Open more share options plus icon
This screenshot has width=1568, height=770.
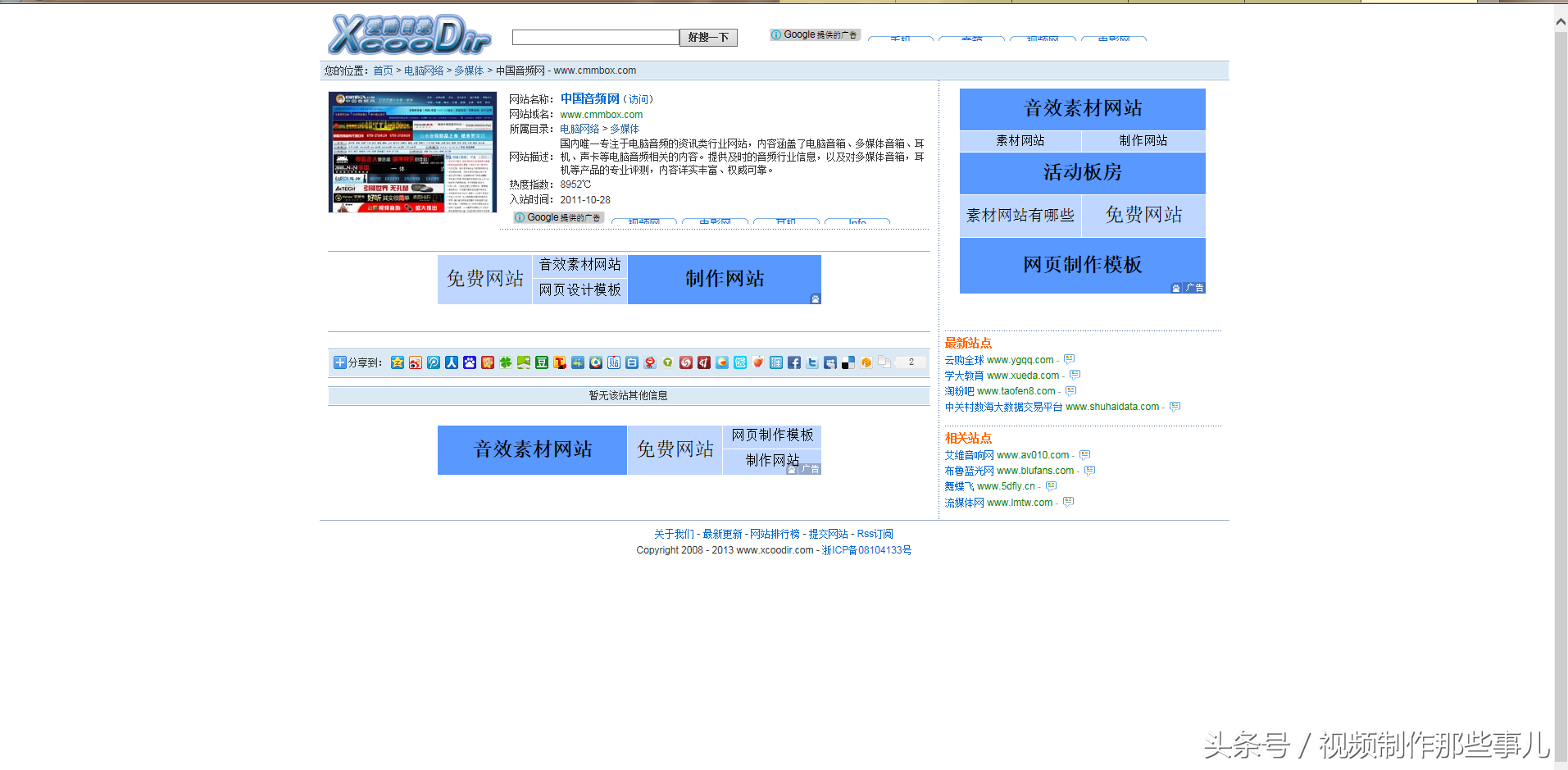[340, 362]
